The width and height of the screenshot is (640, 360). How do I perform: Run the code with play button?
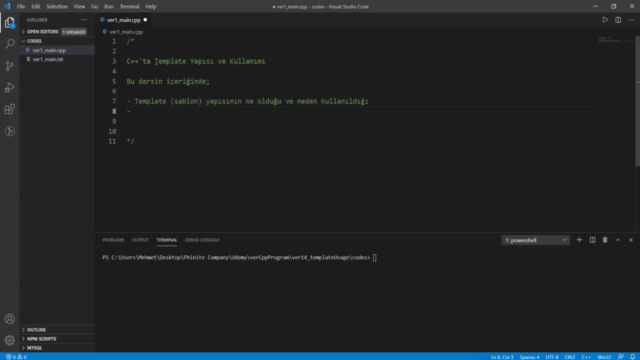(605, 20)
